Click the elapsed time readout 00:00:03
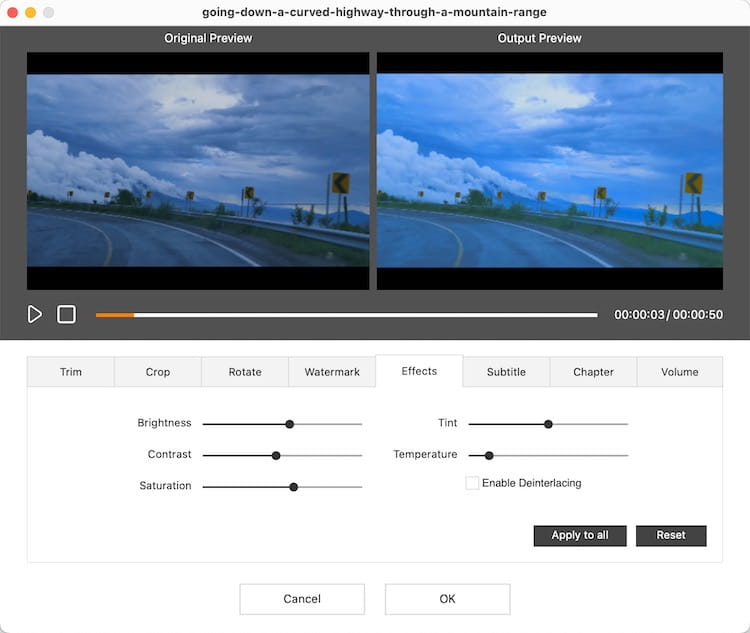Screen dimensions: 750x633 (639, 315)
